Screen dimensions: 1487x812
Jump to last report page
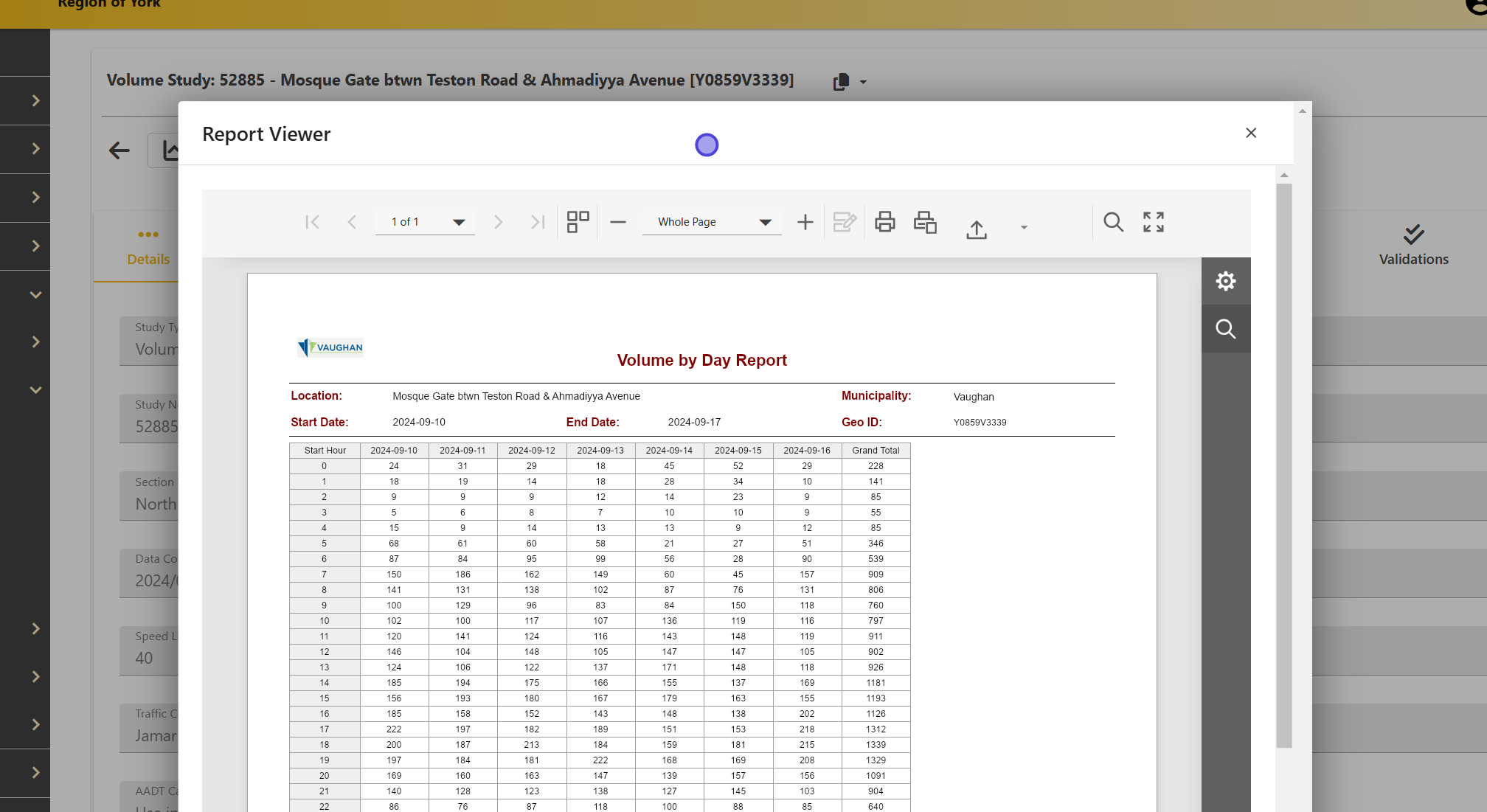click(x=538, y=222)
